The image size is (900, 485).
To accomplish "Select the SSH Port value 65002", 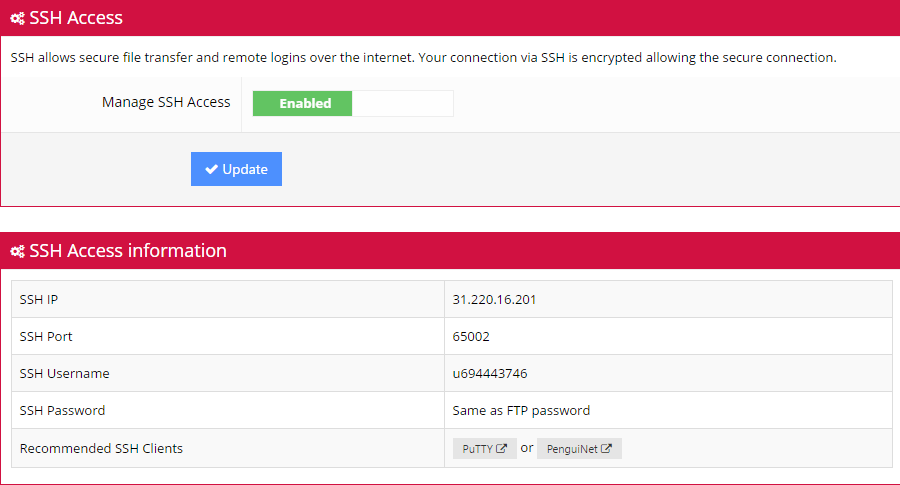I will (471, 336).
